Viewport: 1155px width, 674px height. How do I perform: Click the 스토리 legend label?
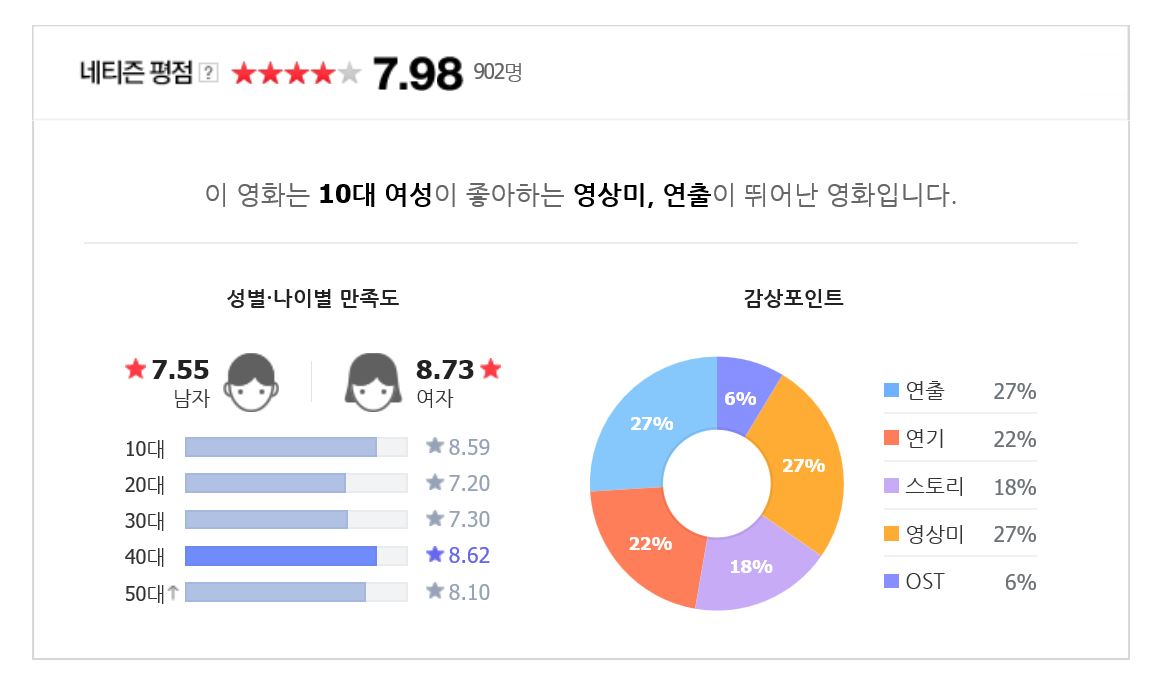point(935,486)
